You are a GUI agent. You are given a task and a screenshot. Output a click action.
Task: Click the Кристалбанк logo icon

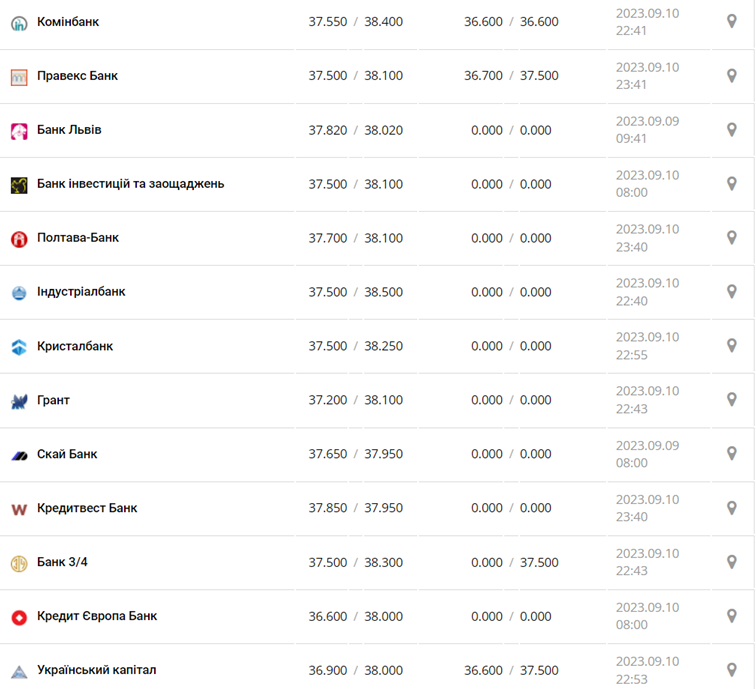tap(19, 347)
